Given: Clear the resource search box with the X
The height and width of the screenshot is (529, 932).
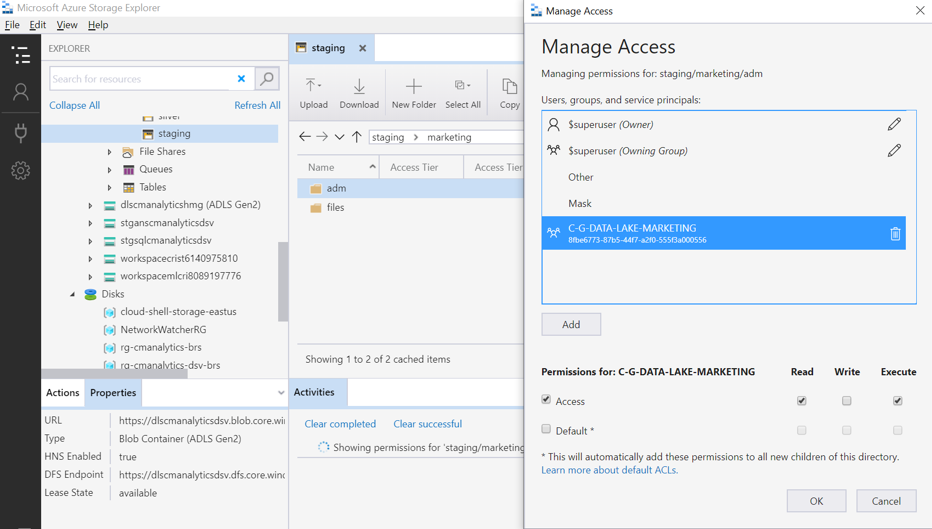Looking at the screenshot, I should (241, 78).
